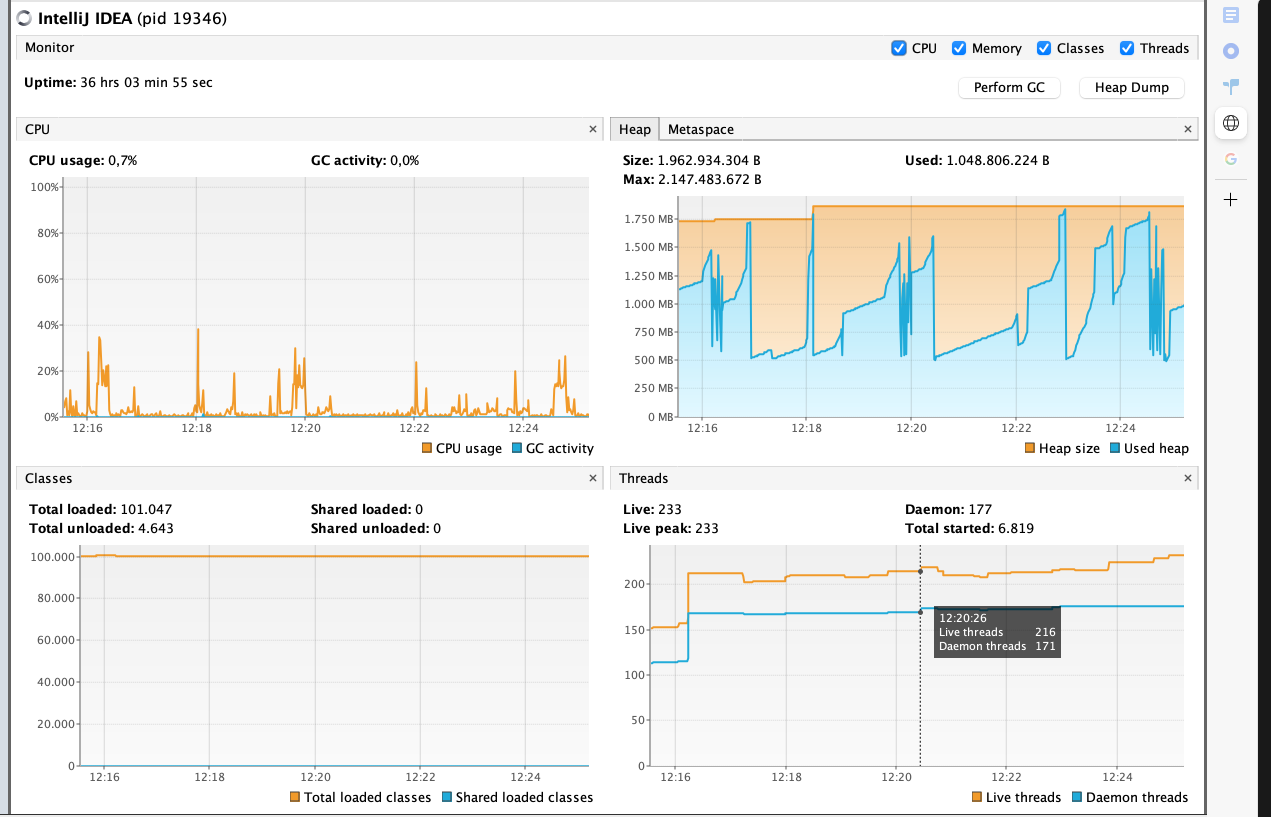Click the Live threads legend swatch
This screenshot has width=1271, height=817.
(977, 797)
